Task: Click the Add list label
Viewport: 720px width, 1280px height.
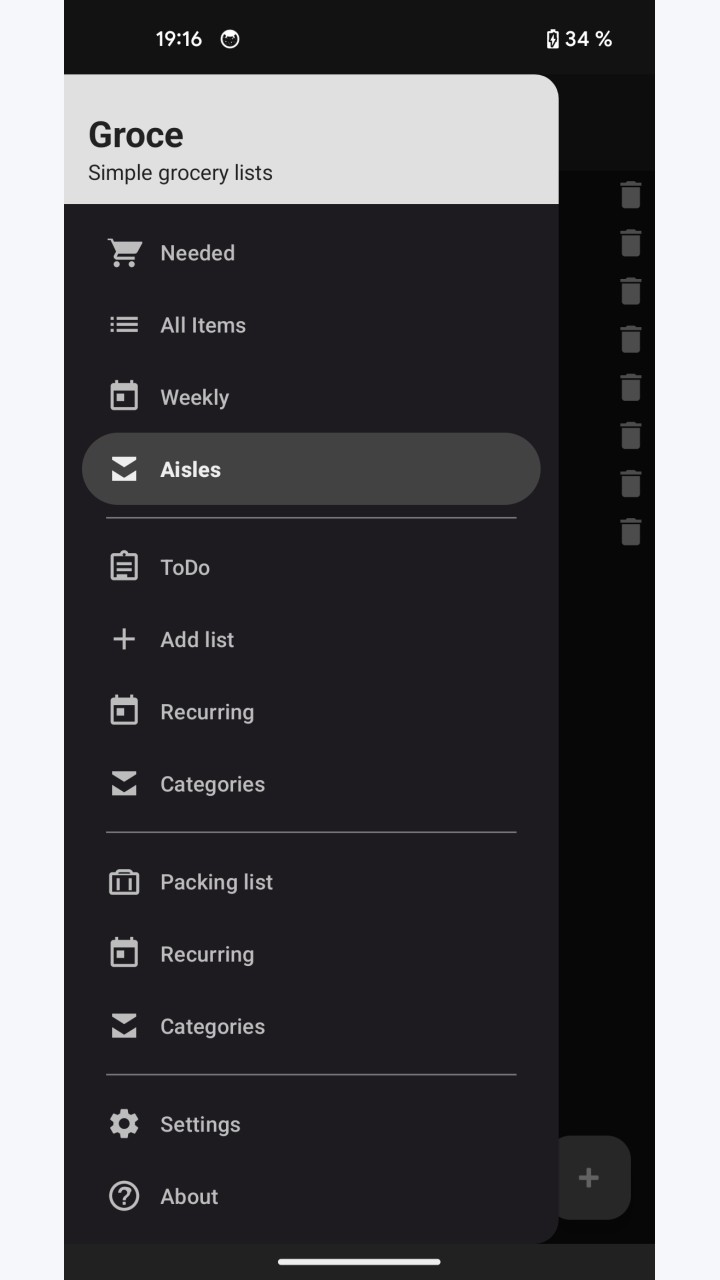Action: pyautogui.click(x=197, y=640)
